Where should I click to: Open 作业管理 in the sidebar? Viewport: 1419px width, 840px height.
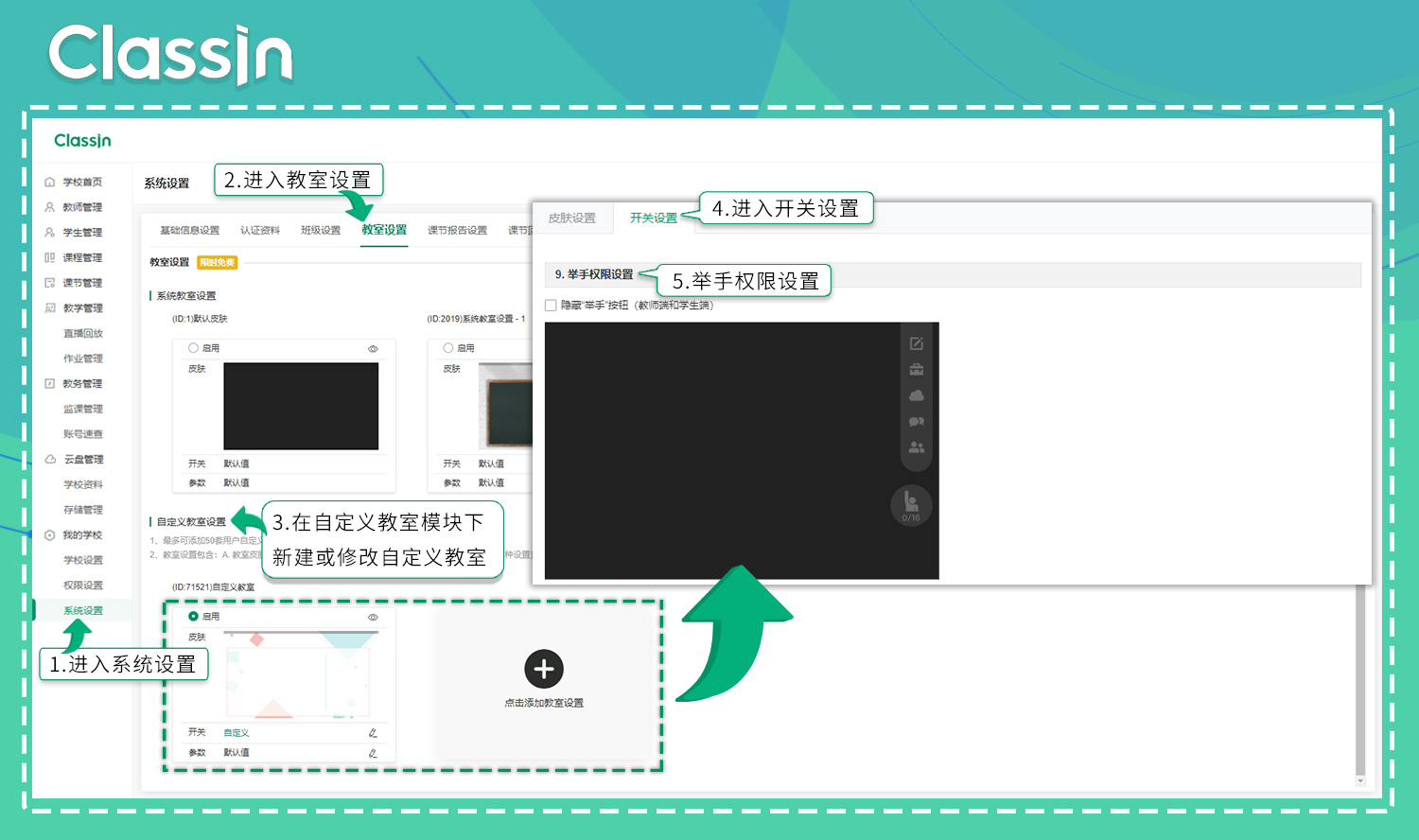tap(83, 359)
